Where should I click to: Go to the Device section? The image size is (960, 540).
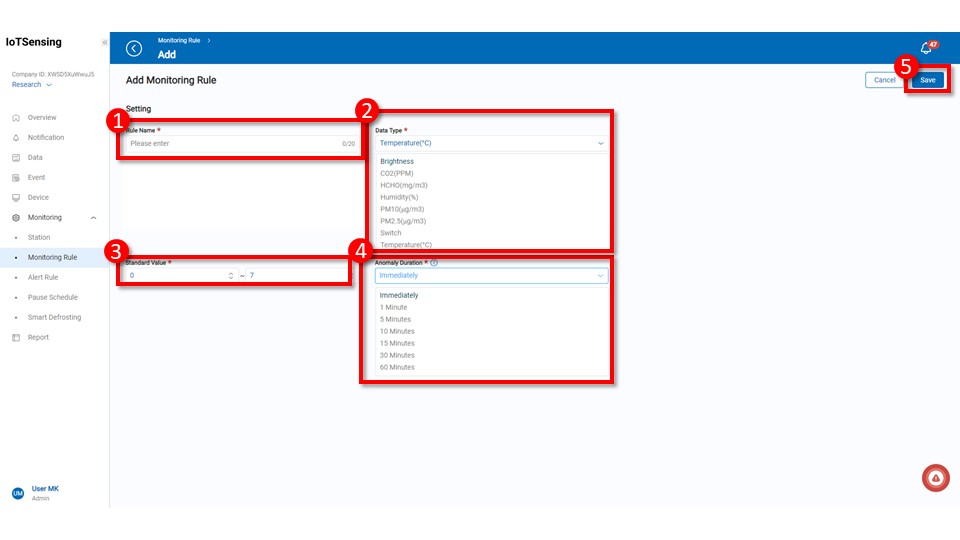tap(38, 198)
